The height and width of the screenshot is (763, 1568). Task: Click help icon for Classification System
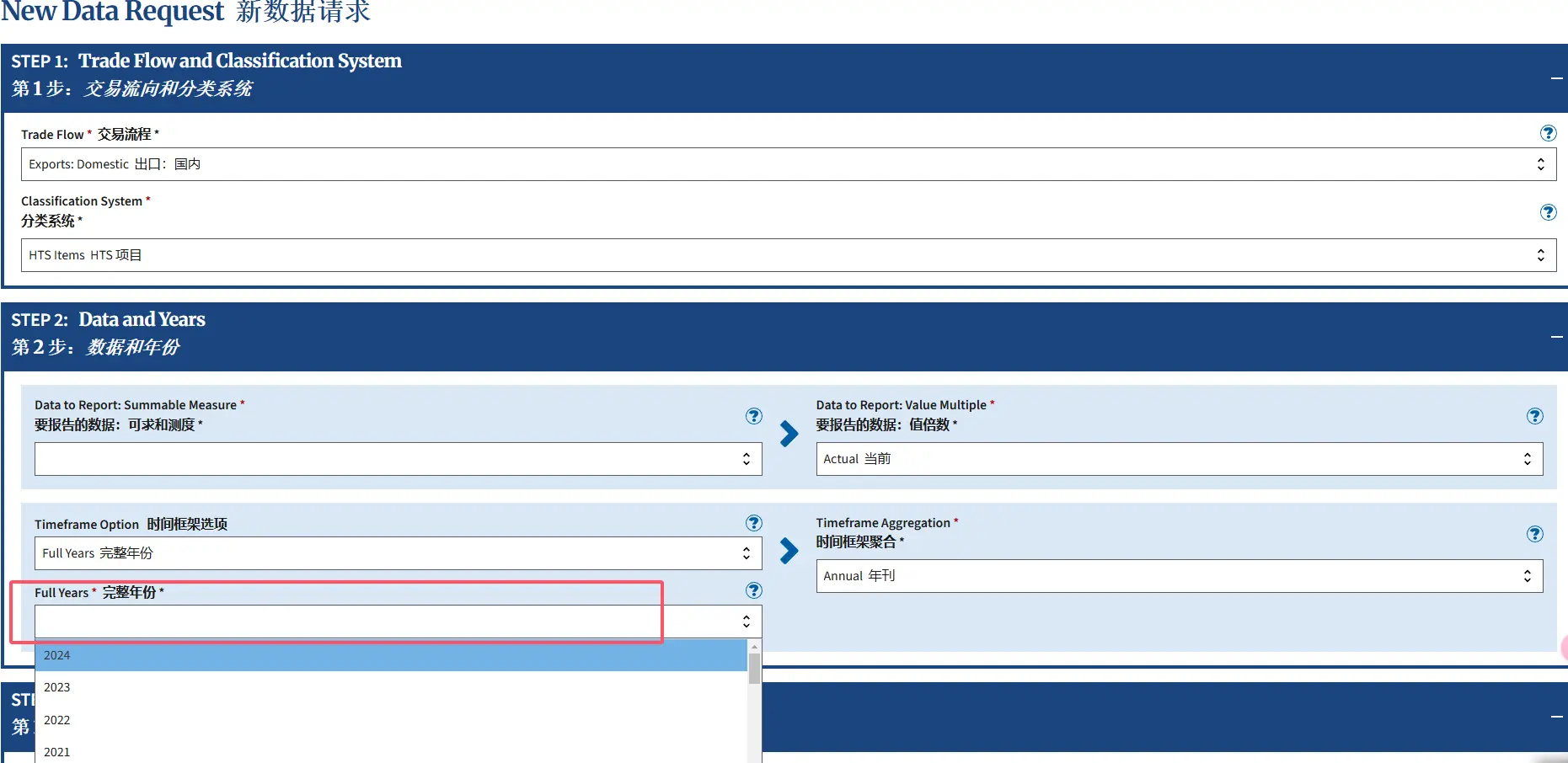(1548, 212)
